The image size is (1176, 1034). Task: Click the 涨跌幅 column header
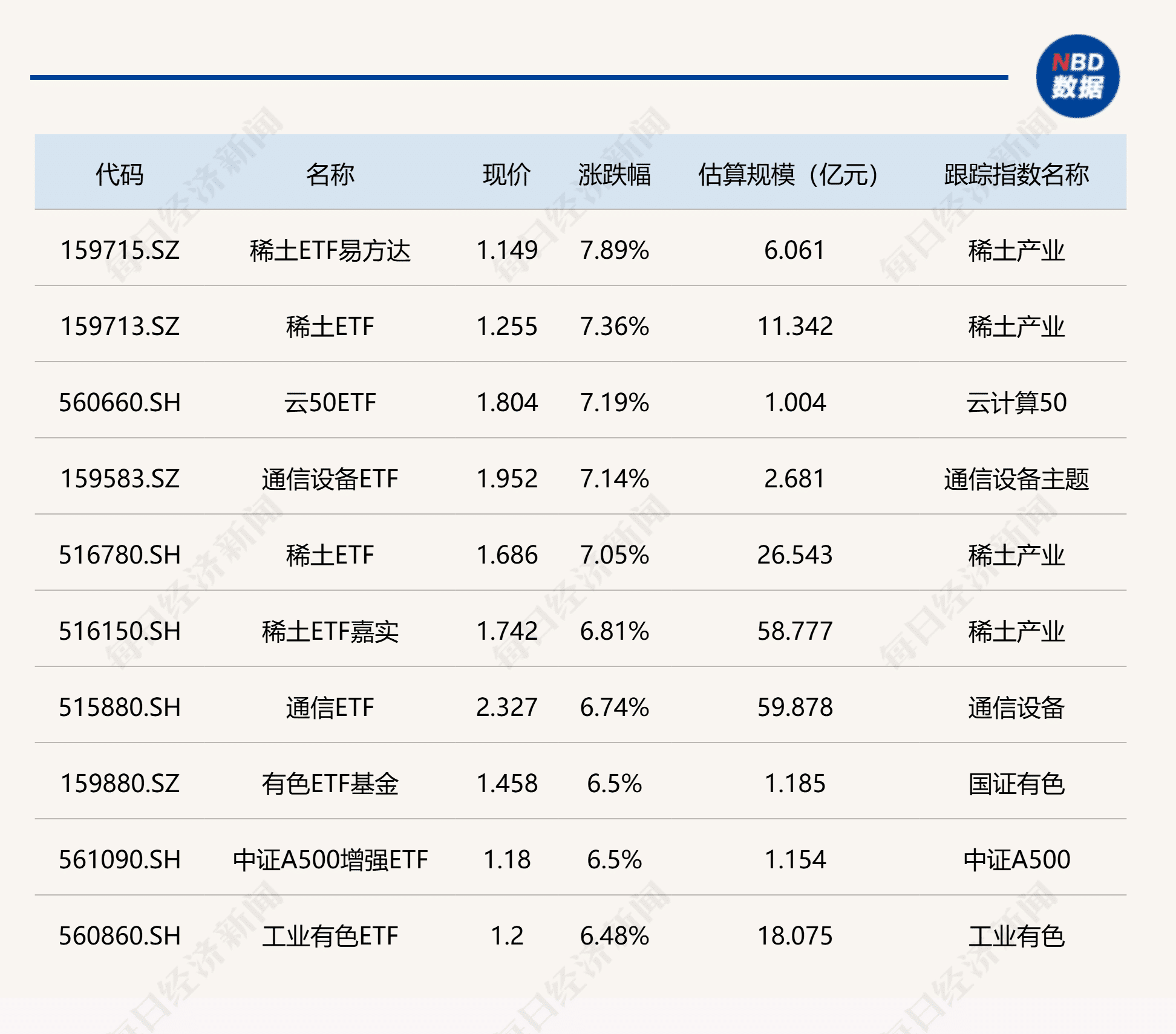click(616, 174)
